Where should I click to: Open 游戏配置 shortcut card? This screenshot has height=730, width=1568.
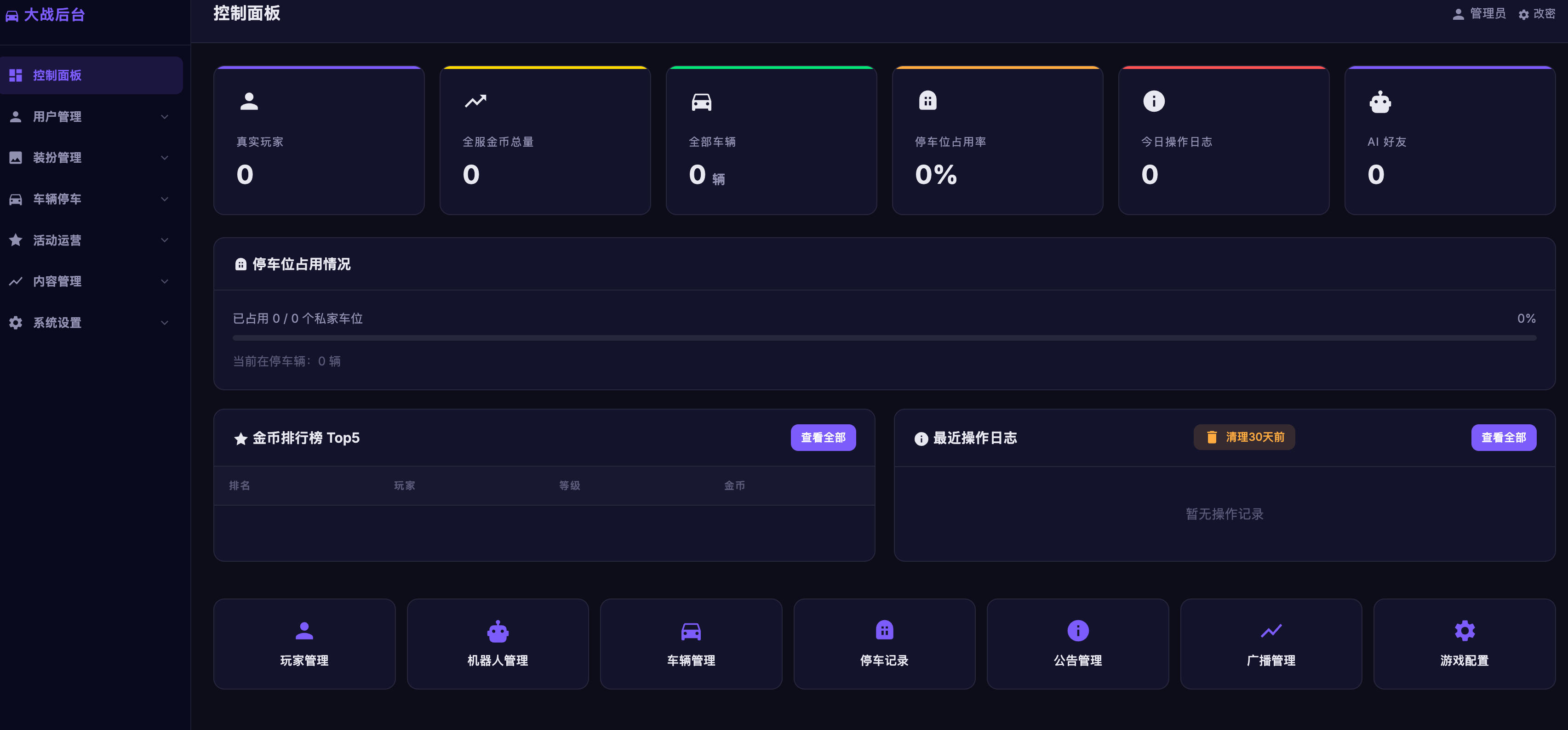[x=1465, y=644]
